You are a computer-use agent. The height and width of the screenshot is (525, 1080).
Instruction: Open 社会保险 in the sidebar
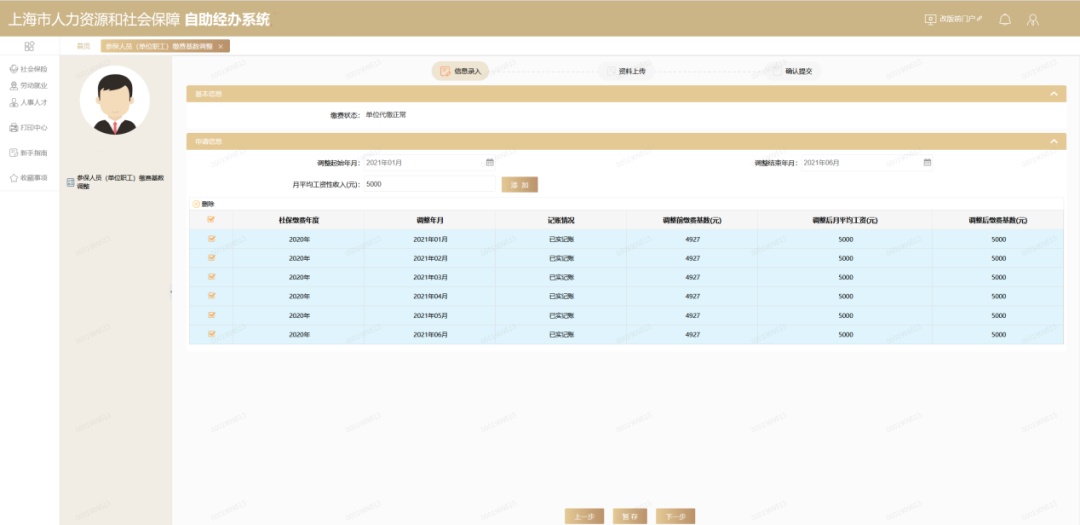click(29, 69)
